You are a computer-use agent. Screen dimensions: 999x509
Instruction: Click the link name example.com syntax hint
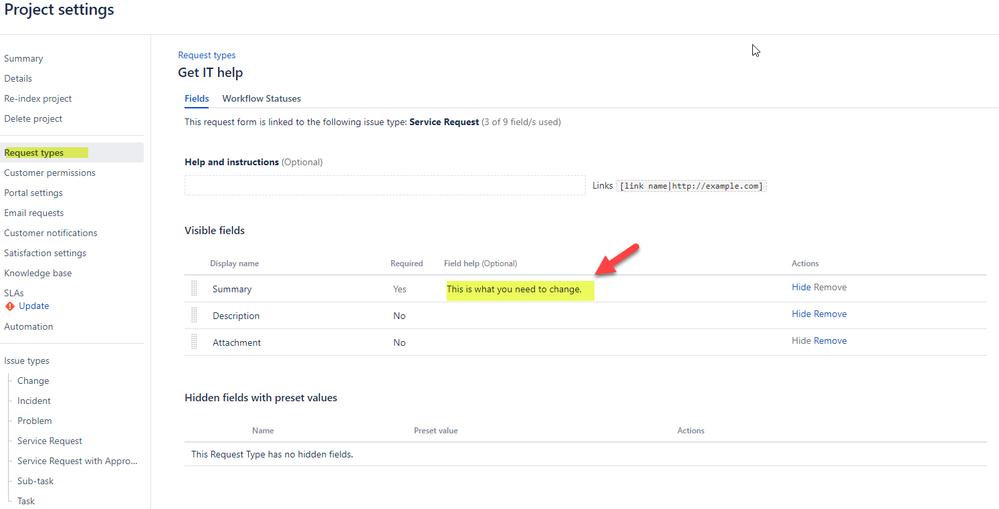point(691,186)
